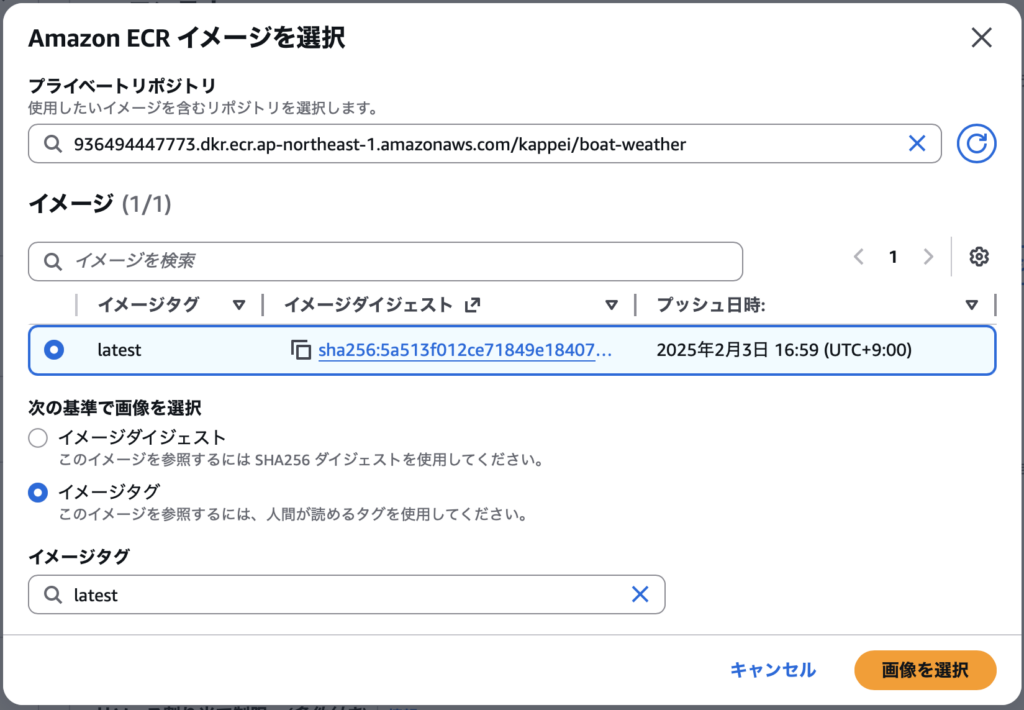Image resolution: width=1024 pixels, height=710 pixels.
Task: Open the sha256 image digest link
Action: (x=464, y=350)
